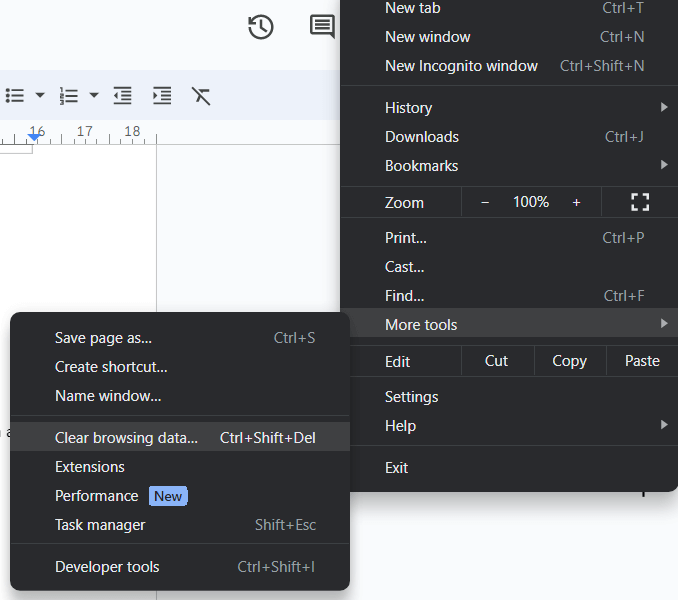The height and width of the screenshot is (600, 678).
Task: Expand the History submenu
Action: [x=509, y=108]
